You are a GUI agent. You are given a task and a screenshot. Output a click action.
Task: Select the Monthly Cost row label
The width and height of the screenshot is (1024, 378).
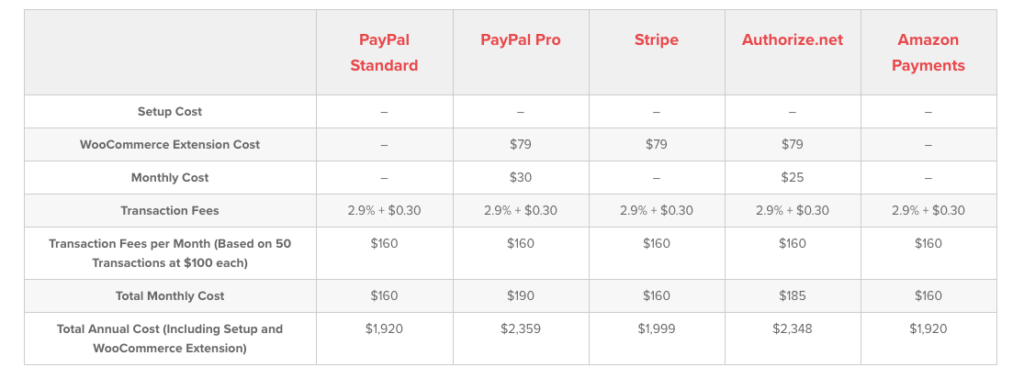tap(170, 178)
